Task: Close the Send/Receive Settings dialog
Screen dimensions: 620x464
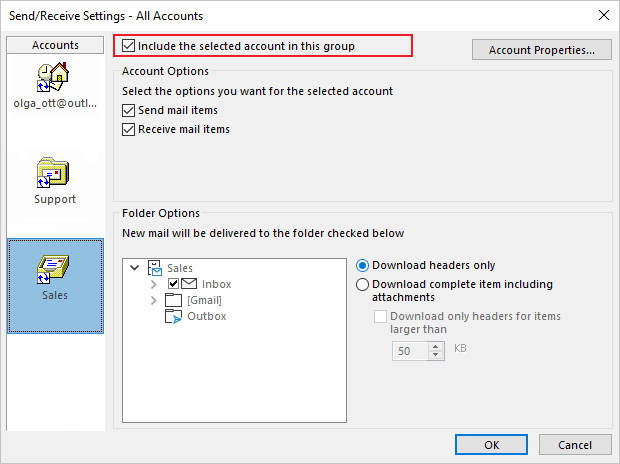Action: point(604,15)
